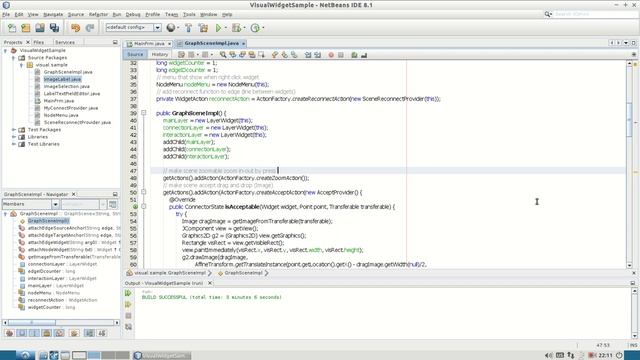Image resolution: width=640 pixels, height=360 pixels.
Task: Open the Members dropdown in Navigator
Action: [x=55, y=204]
